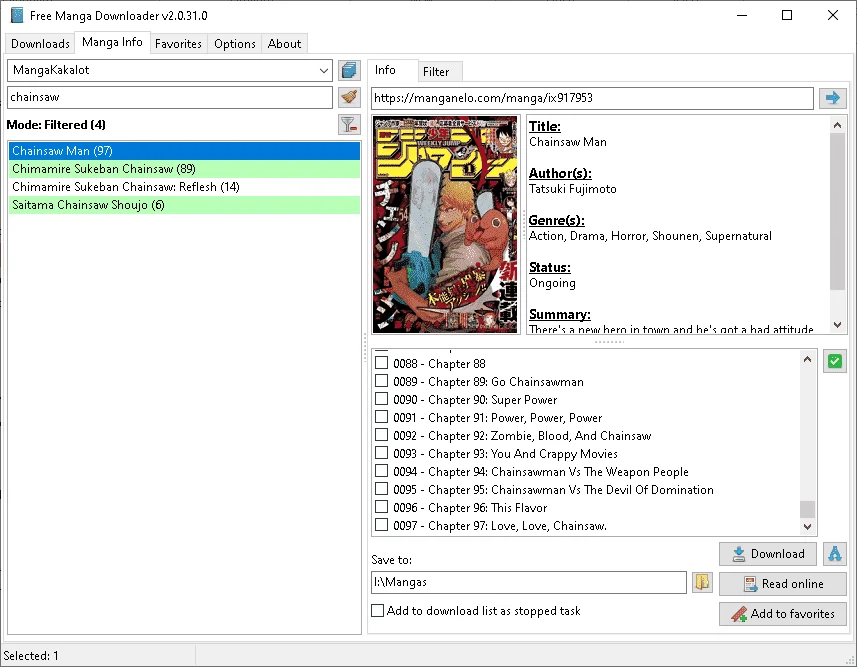The image size is (857, 667).
Task: Switch to the Favorites tab
Action: click(178, 44)
